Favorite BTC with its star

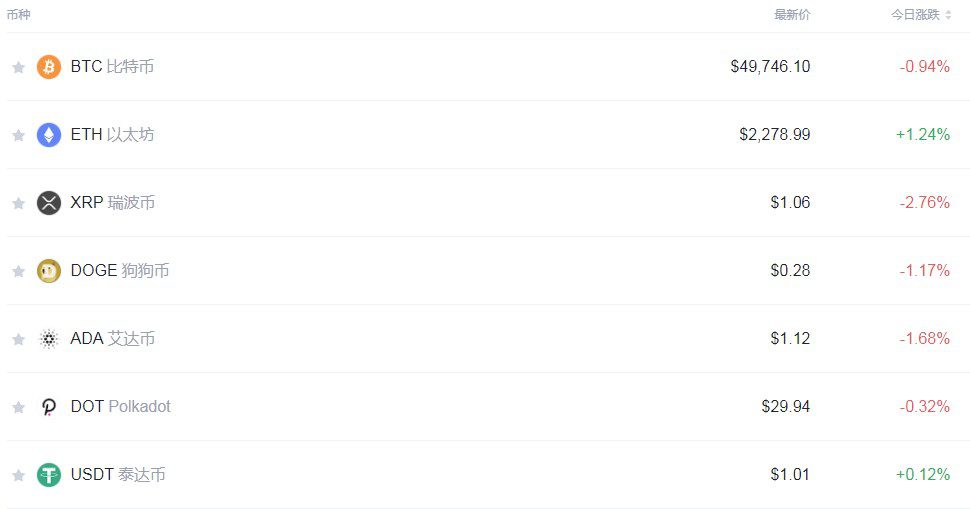[x=18, y=67]
